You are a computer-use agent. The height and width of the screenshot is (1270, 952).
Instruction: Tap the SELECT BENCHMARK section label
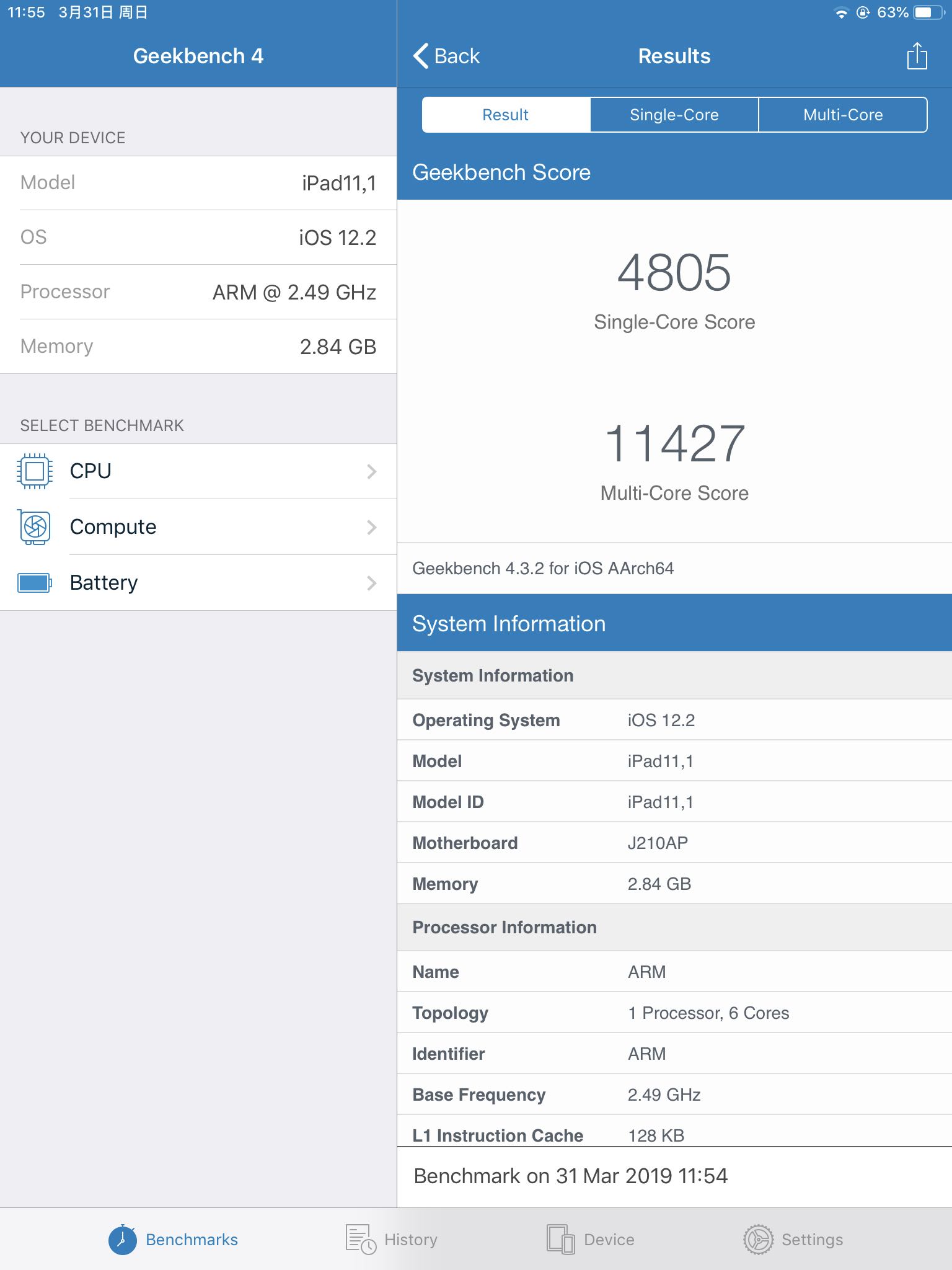pyautogui.click(x=102, y=425)
